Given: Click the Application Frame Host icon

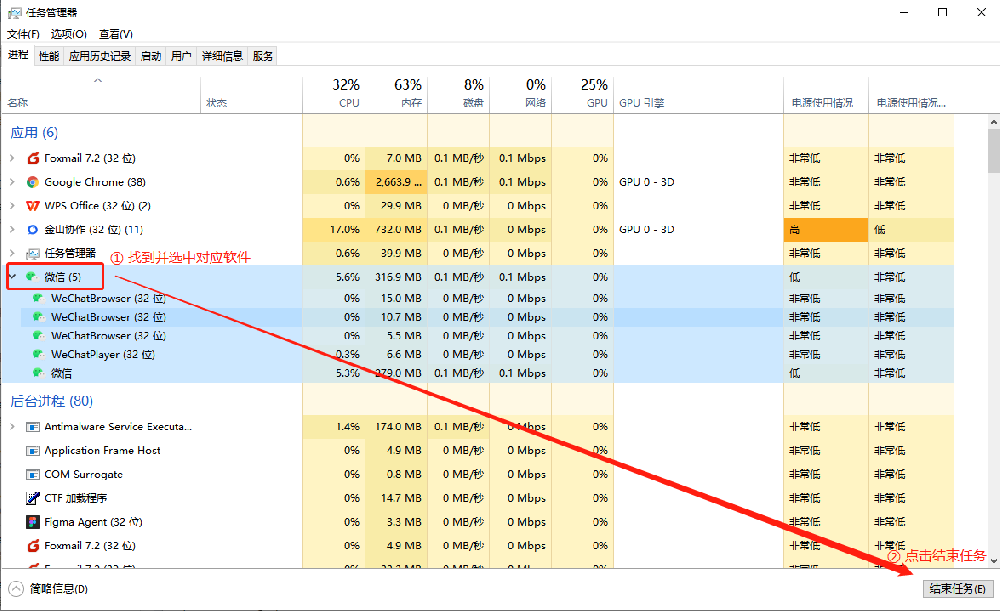Looking at the screenshot, I should pyautogui.click(x=33, y=450).
